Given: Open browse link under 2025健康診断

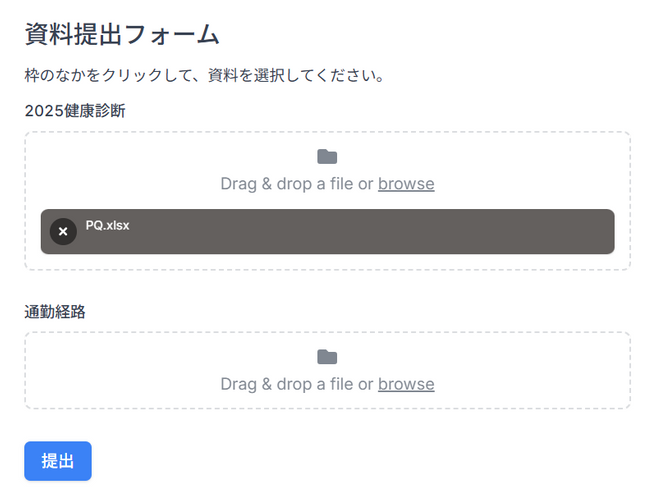Looking at the screenshot, I should [x=406, y=184].
